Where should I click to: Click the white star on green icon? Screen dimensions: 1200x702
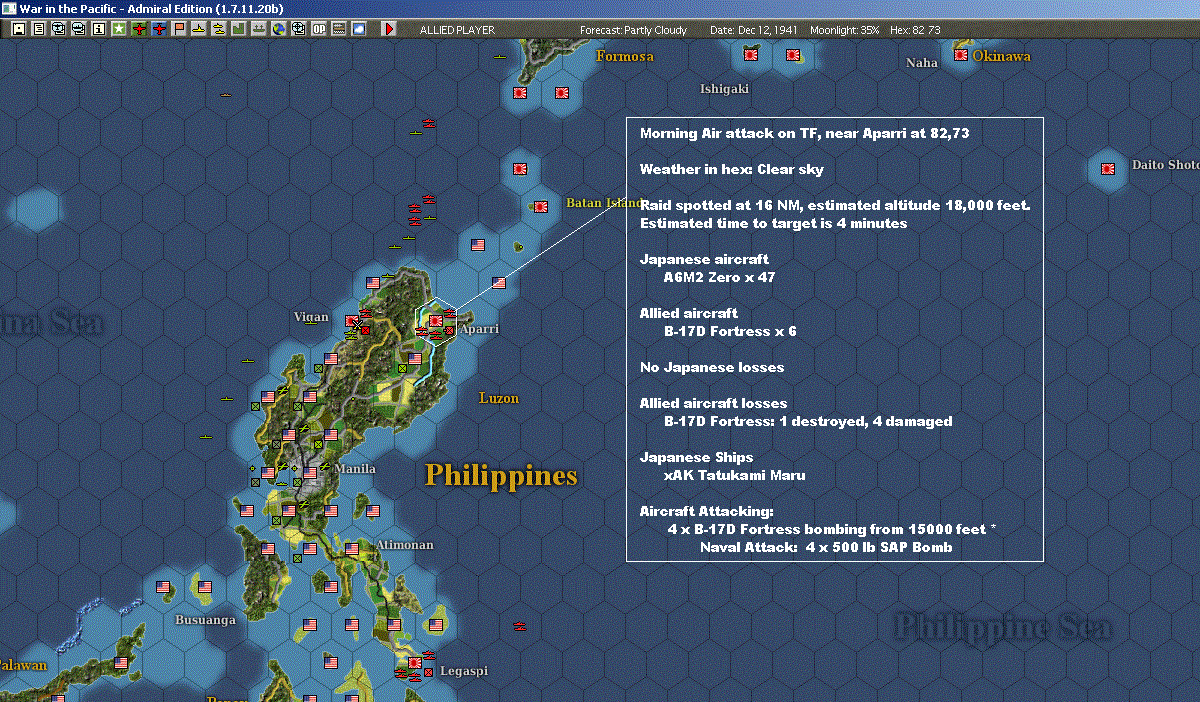coord(119,29)
